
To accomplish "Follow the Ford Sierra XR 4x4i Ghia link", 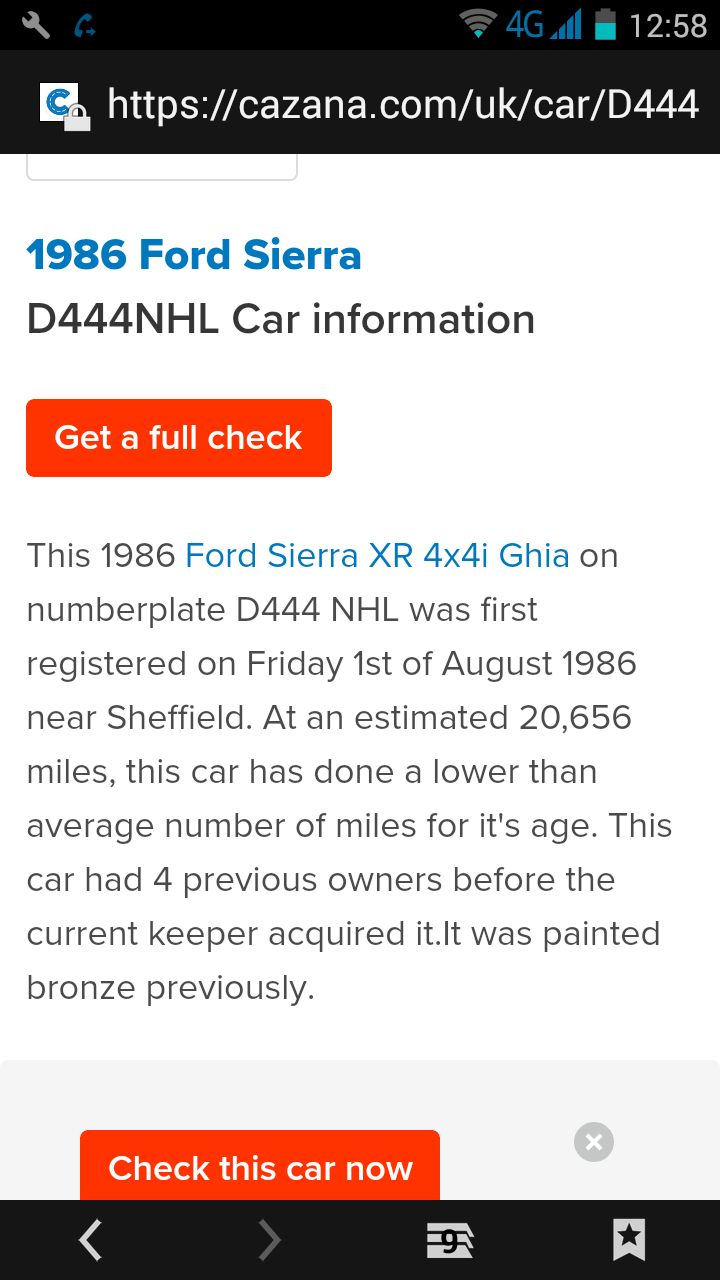I will pyautogui.click(x=378, y=555).
